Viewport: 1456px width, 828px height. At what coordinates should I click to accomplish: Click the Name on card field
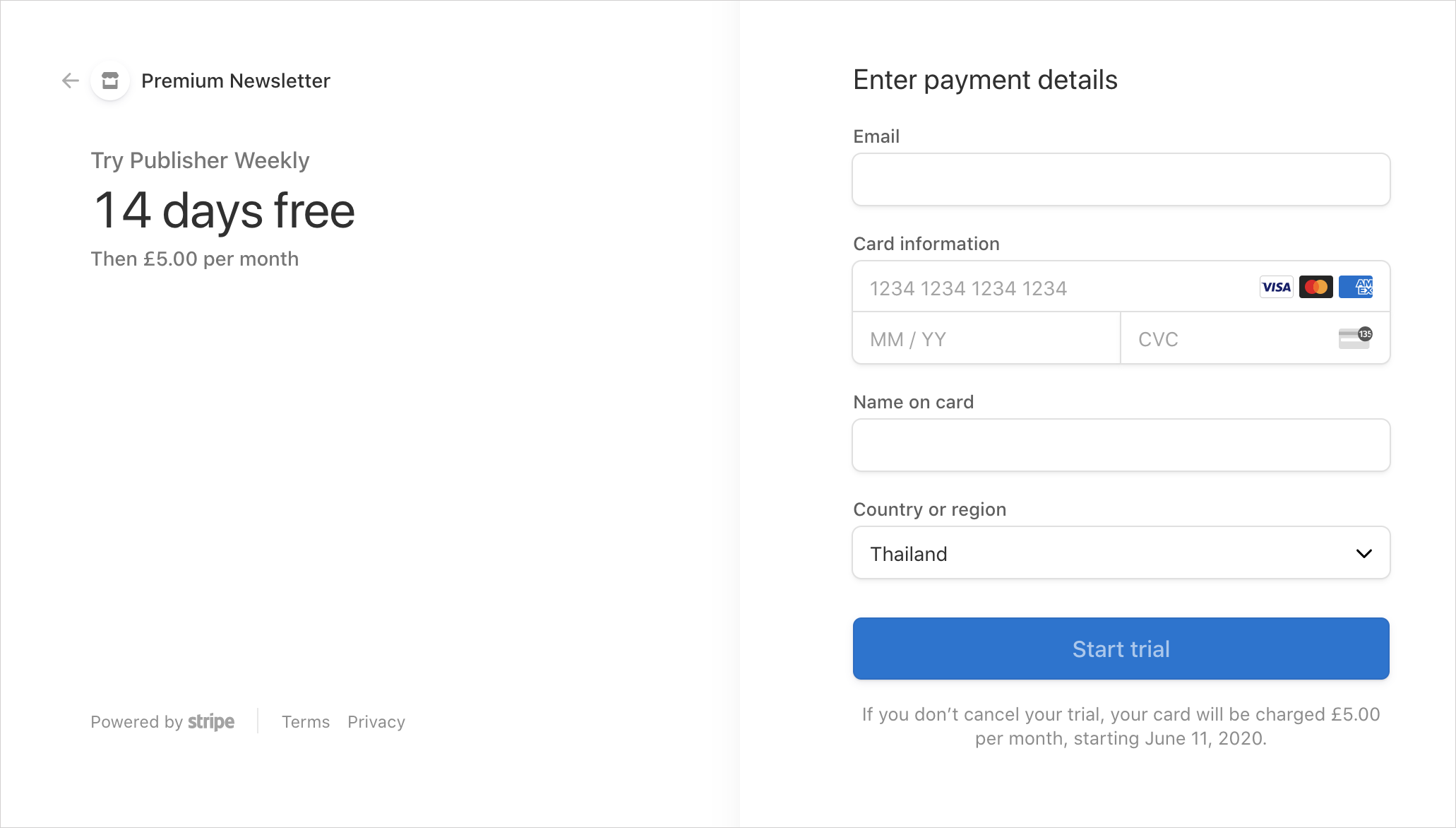pos(1120,445)
